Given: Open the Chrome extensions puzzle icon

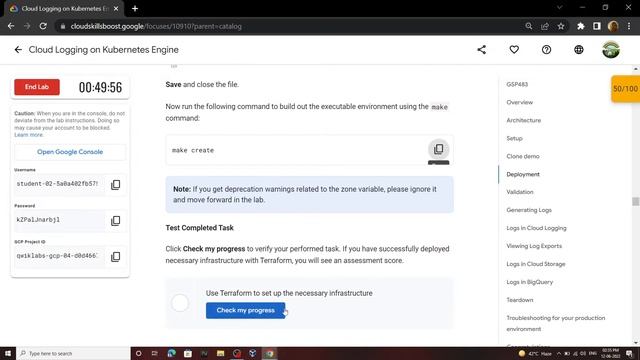Looking at the screenshot, I should 580,26.
